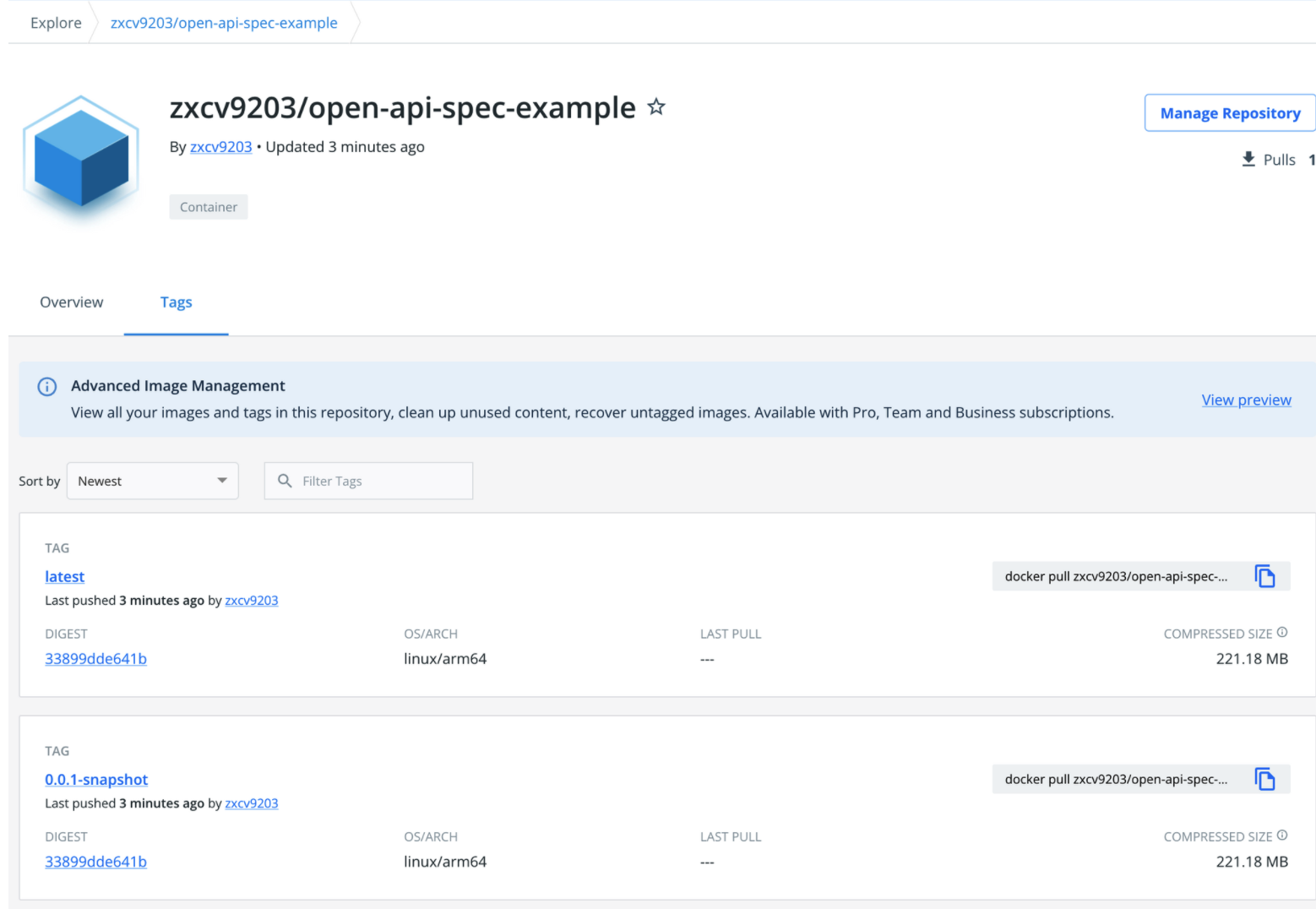
Task: Open zxcv9203/open-api-spec-example breadcrumb link
Action: pyautogui.click(x=224, y=23)
